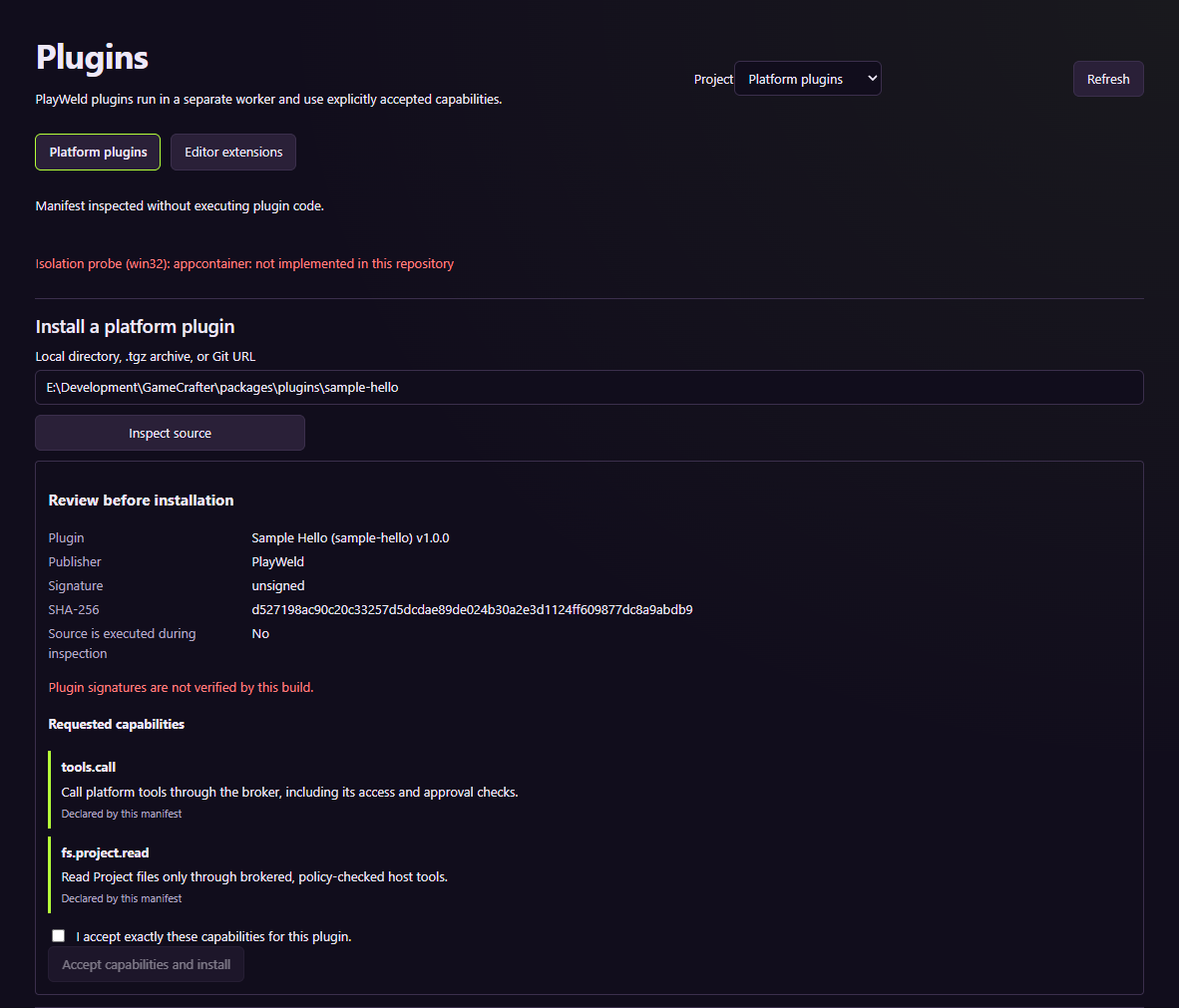Click 'Plugin signatures are not verified' warning
Image resolution: width=1179 pixels, height=1008 pixels.
181,687
